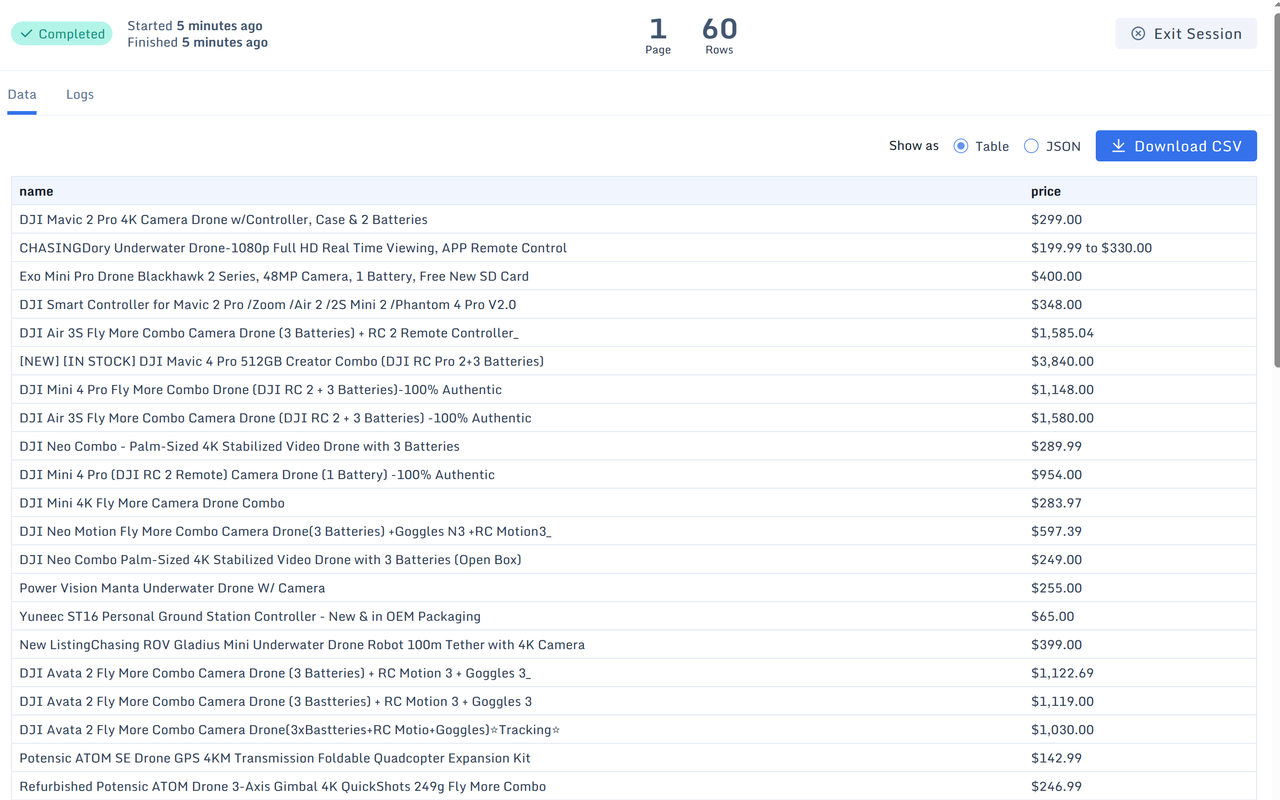Select the Potensic ATOM SE Drone GPS row
Screen dimensions: 1280x800
coord(275,759)
